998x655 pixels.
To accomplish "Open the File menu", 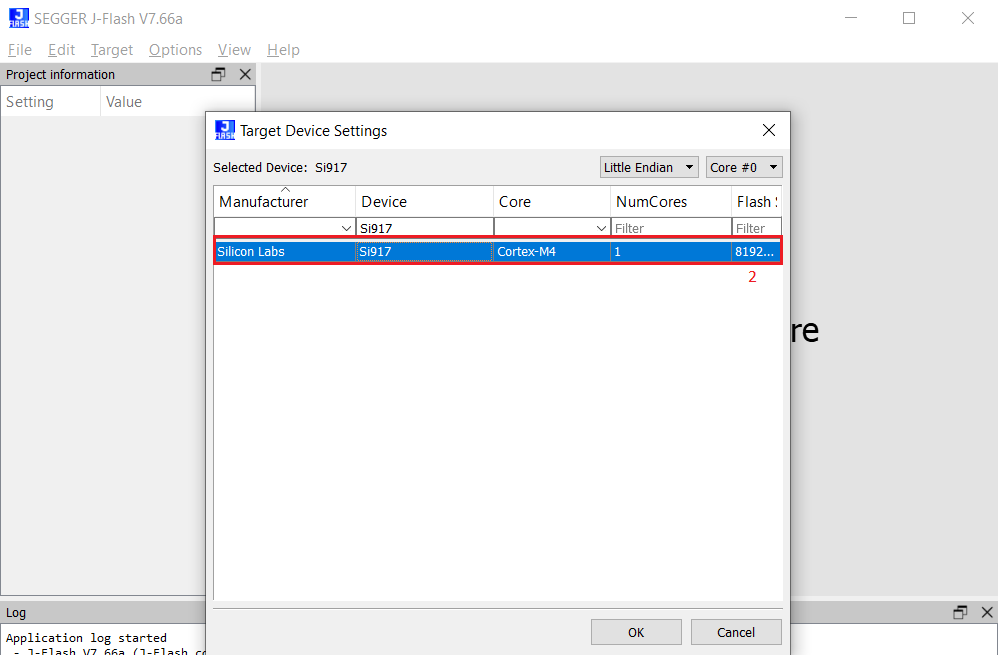I will [20, 50].
